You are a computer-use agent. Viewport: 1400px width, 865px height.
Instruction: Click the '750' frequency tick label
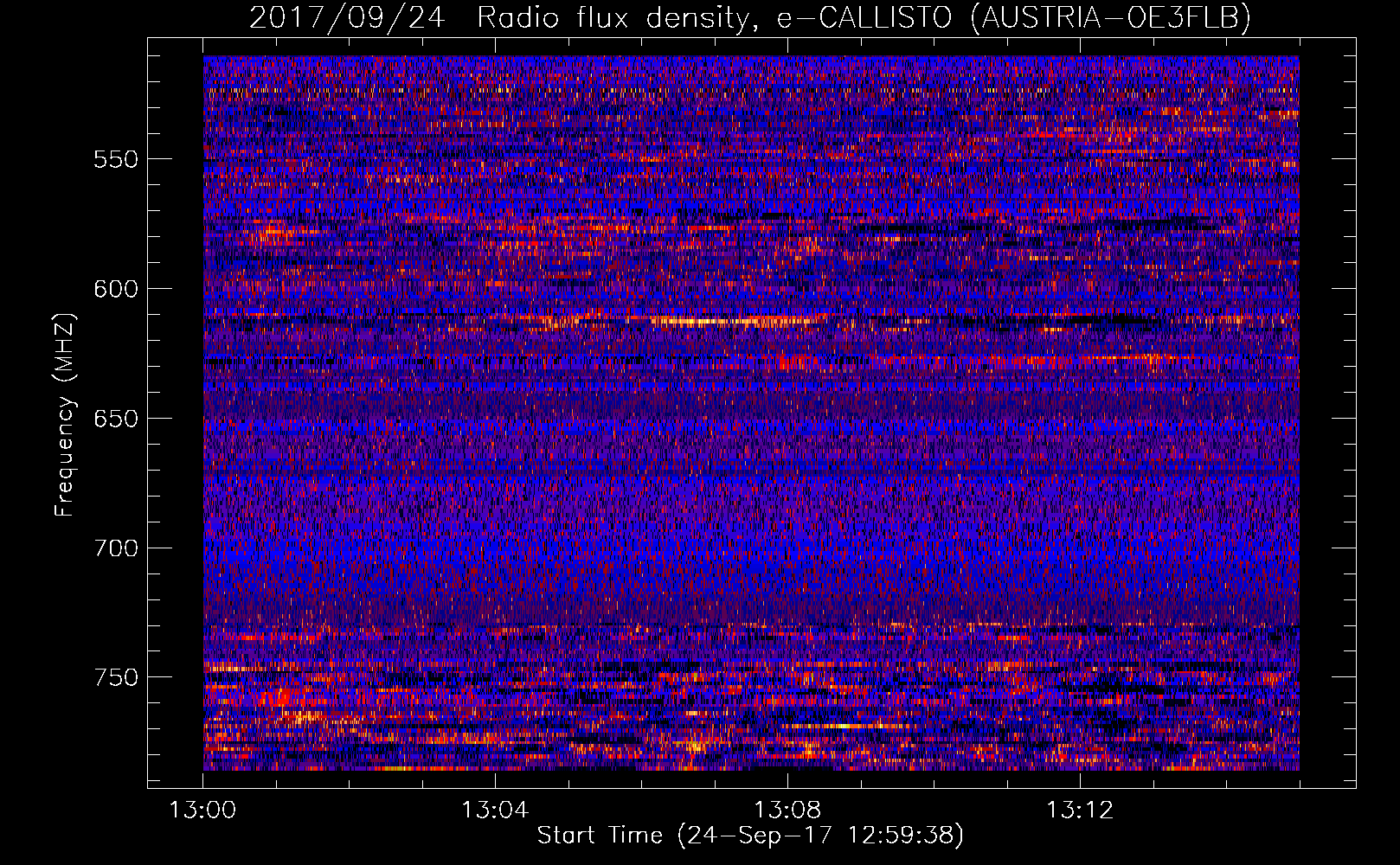[116, 677]
